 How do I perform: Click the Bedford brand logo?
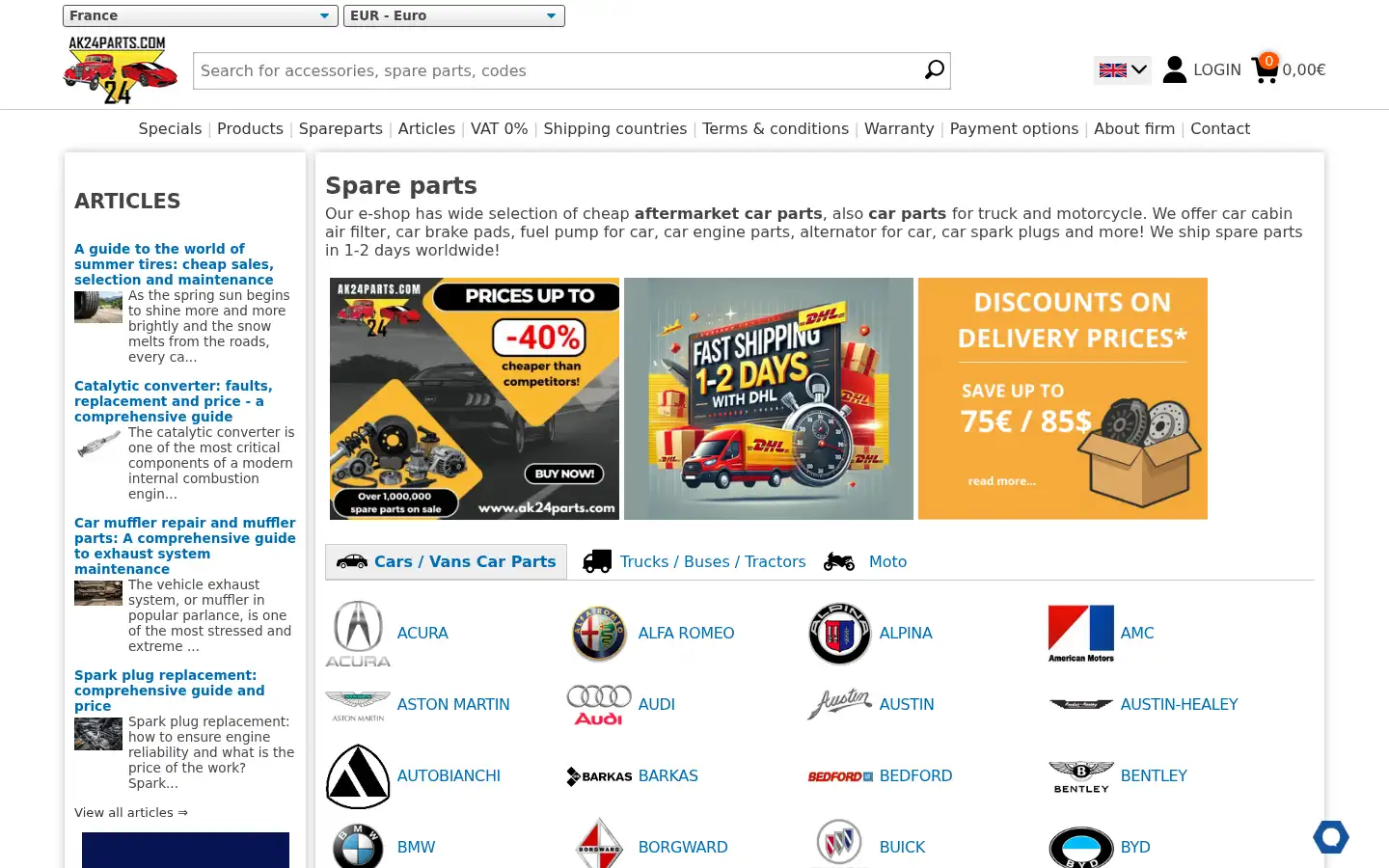pos(840,776)
